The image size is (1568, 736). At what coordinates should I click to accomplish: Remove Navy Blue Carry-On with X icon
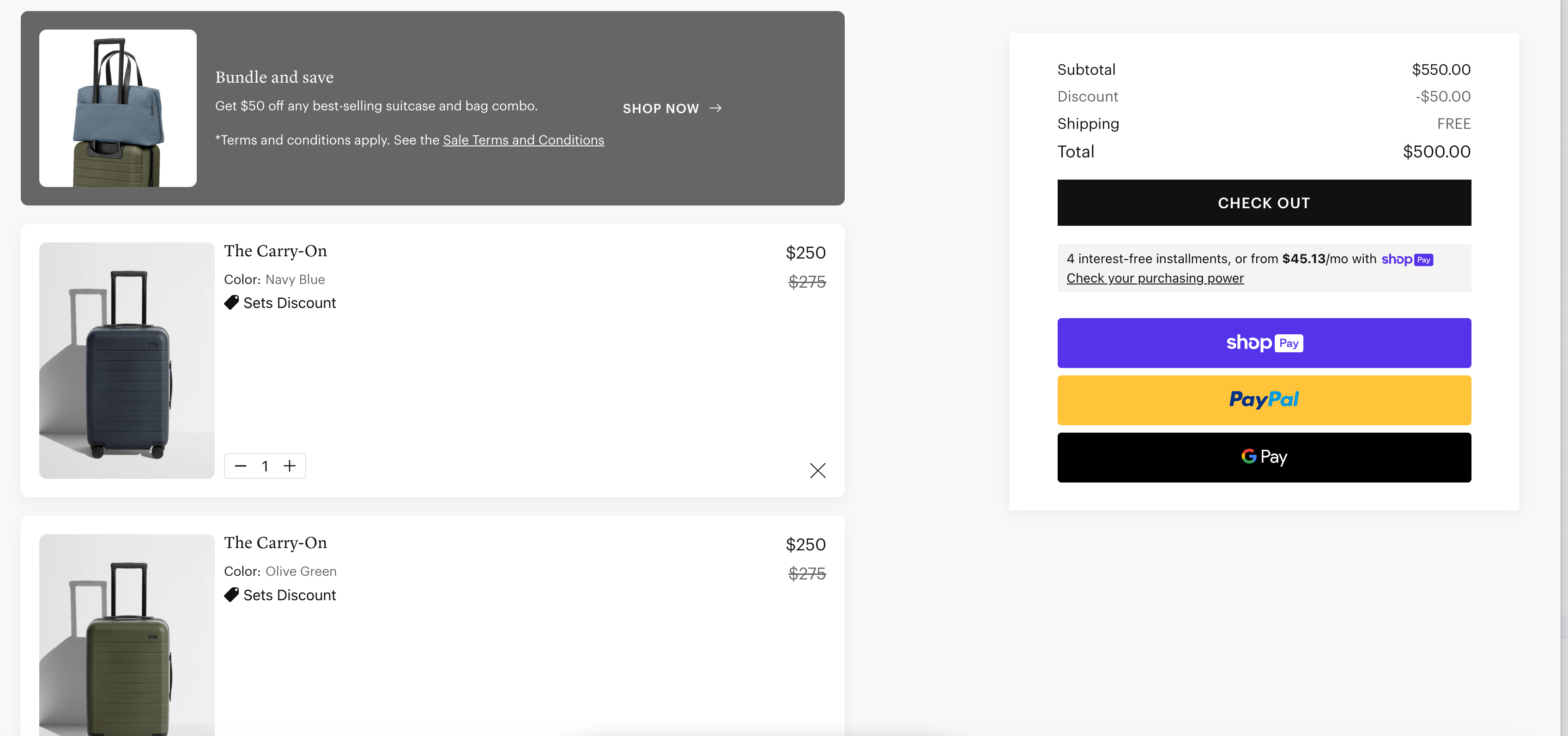(817, 471)
